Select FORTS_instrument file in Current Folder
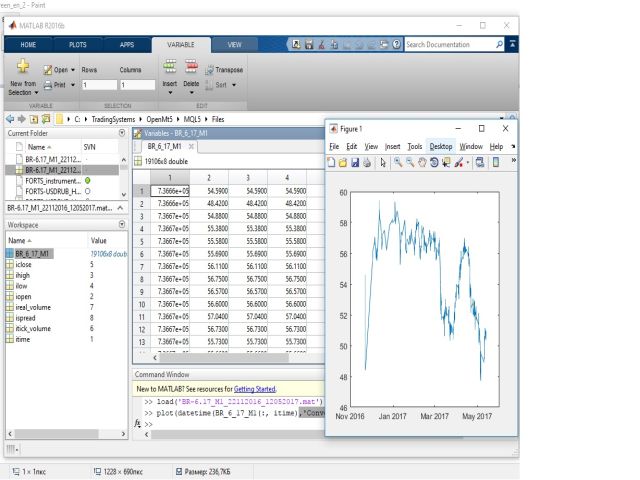Screen dimensions: 640x480 pos(53,181)
